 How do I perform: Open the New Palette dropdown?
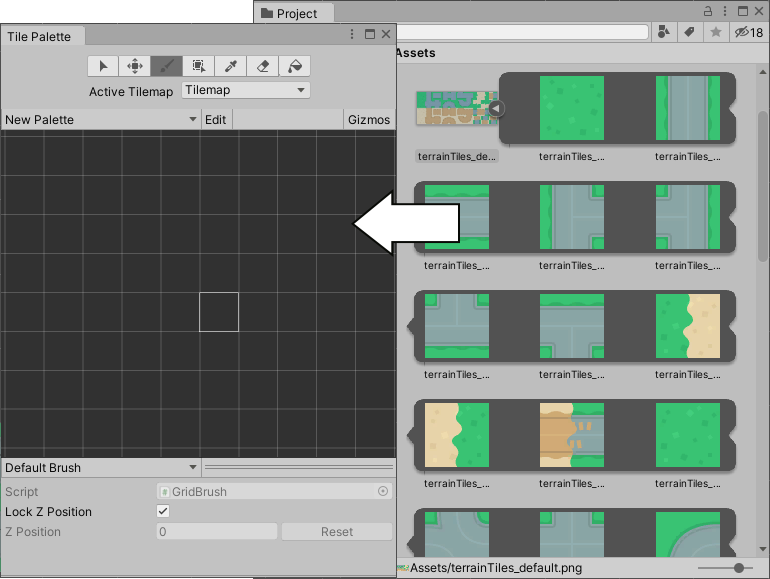coord(100,120)
